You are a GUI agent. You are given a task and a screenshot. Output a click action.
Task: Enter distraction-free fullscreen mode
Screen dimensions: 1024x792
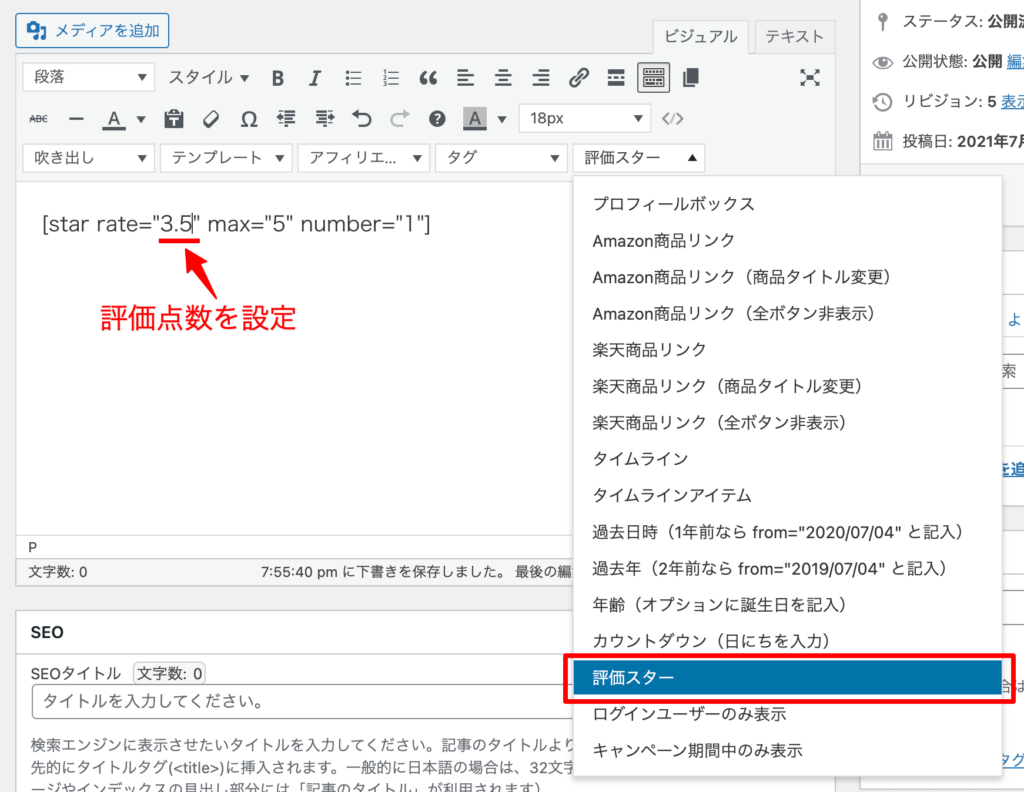click(x=810, y=78)
